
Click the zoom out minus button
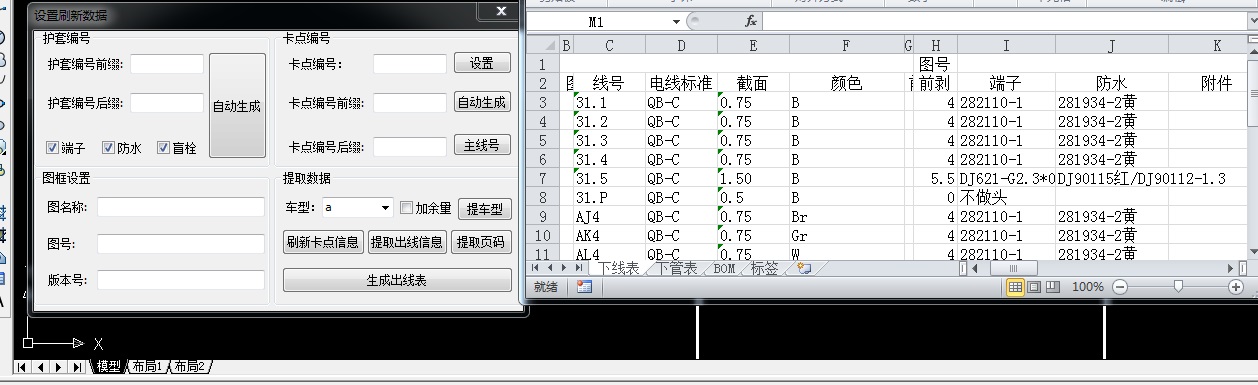[x=1120, y=287]
